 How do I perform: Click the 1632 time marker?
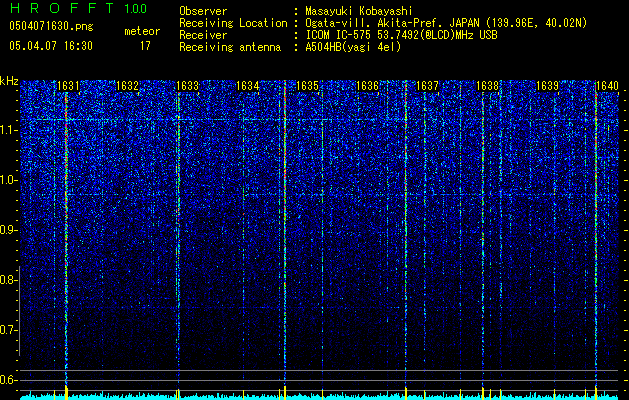127,86
